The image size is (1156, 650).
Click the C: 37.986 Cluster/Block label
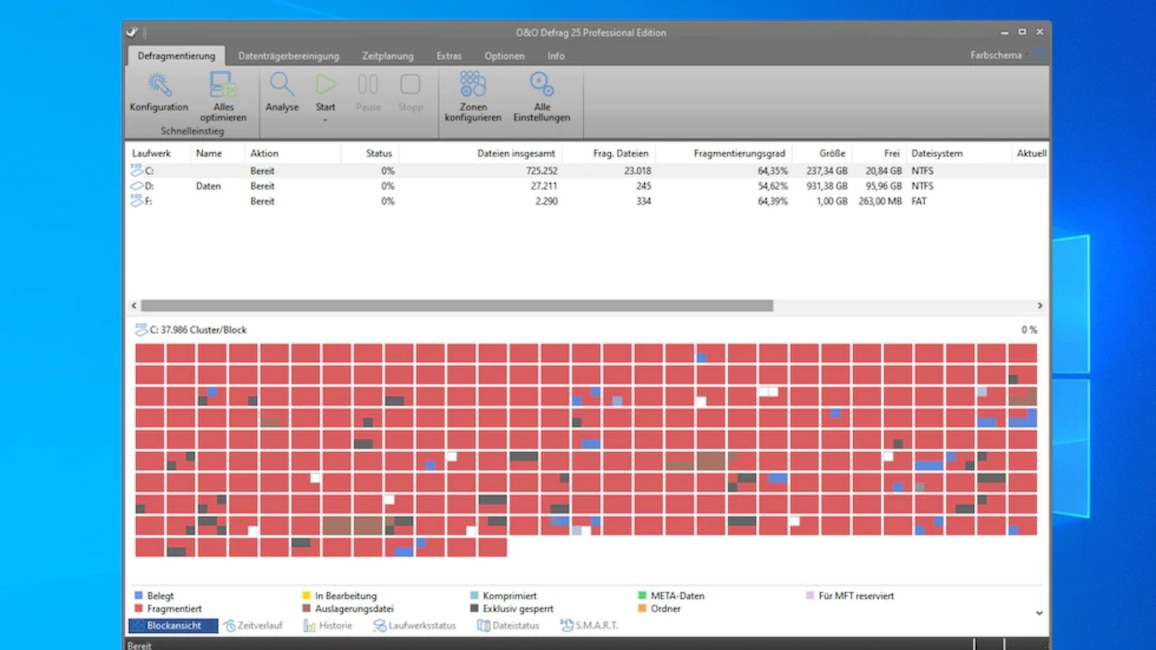(198, 329)
